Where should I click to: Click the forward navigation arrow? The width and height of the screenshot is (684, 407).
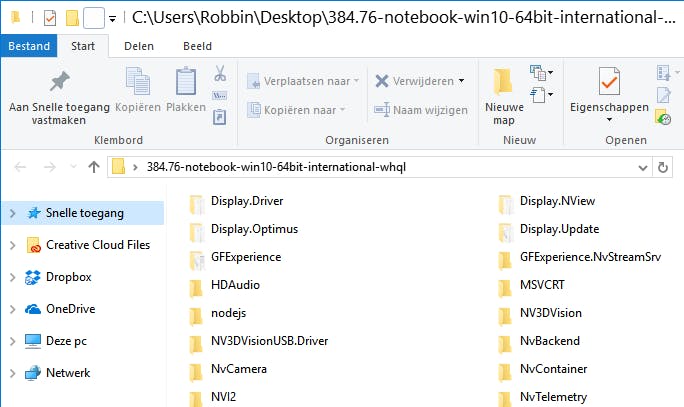click(x=50, y=167)
